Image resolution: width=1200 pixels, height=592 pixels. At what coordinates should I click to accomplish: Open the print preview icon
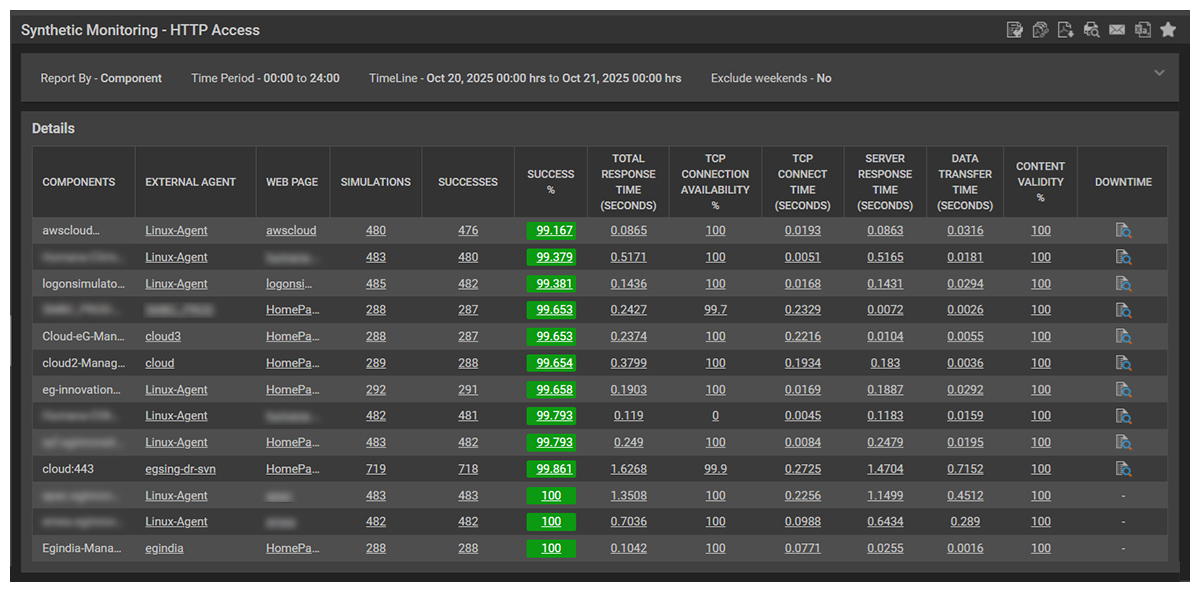(1091, 30)
